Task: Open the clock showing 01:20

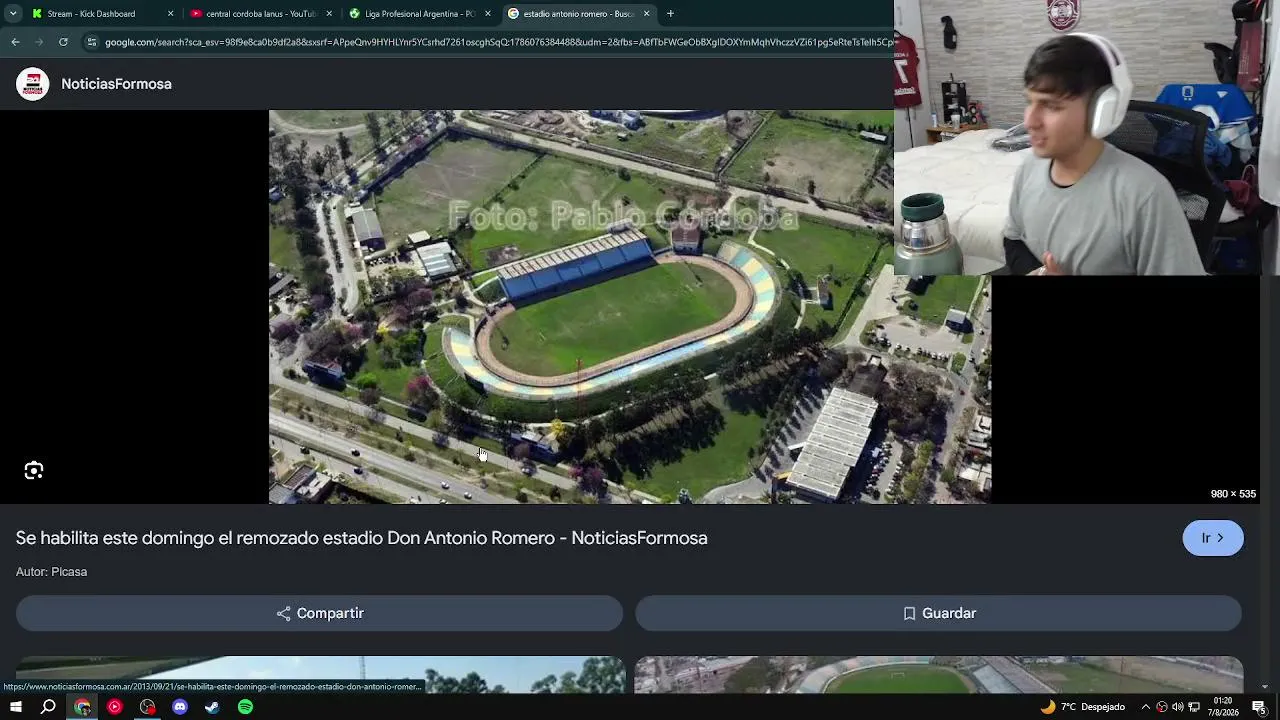Action: point(1223,707)
